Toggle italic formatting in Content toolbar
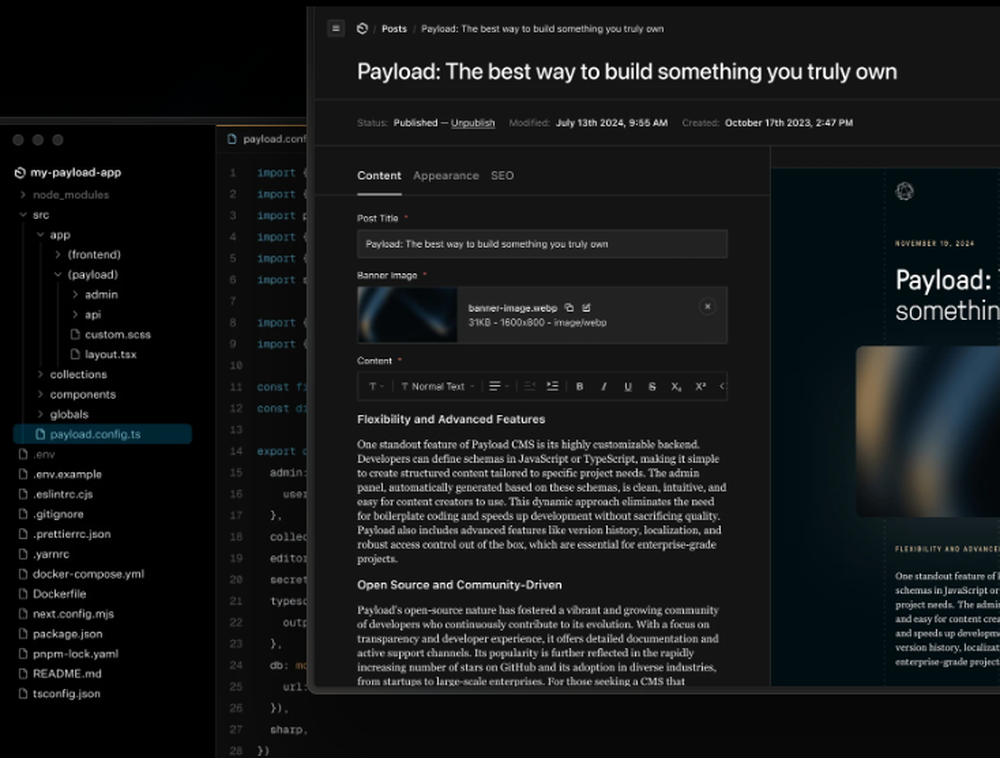The width and height of the screenshot is (1000, 758). click(603, 386)
